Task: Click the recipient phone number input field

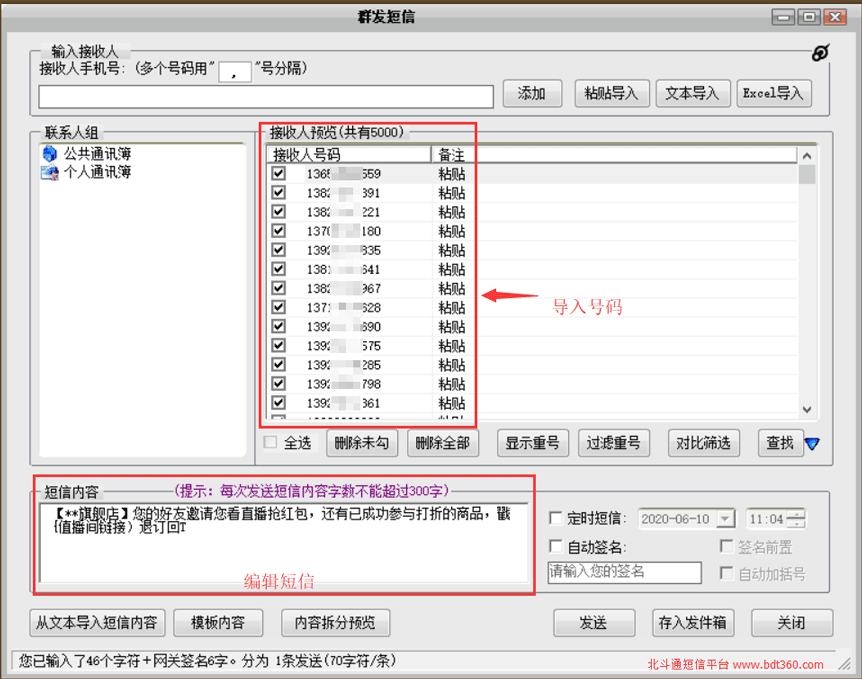Action: [x=265, y=97]
